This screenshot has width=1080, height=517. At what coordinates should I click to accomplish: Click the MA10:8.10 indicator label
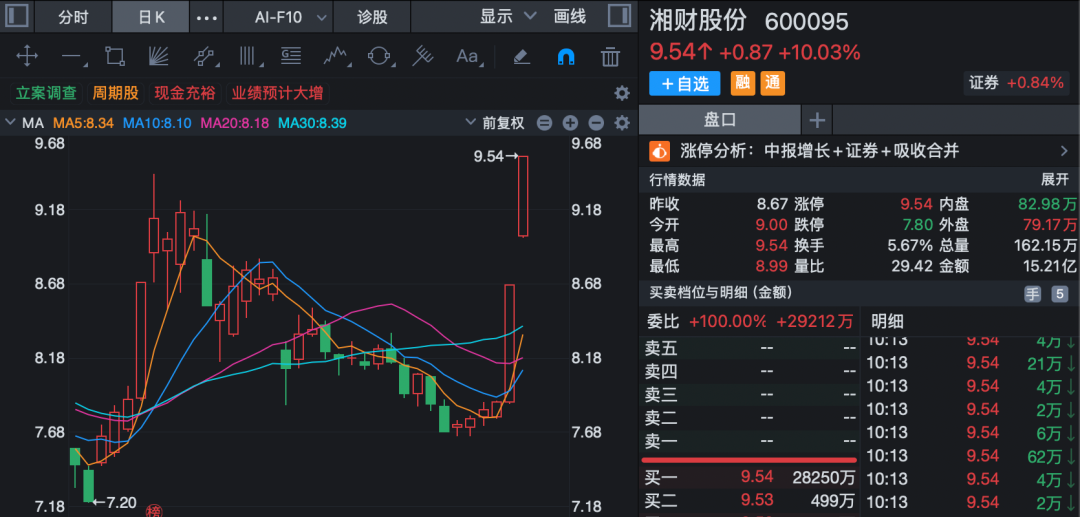157,123
